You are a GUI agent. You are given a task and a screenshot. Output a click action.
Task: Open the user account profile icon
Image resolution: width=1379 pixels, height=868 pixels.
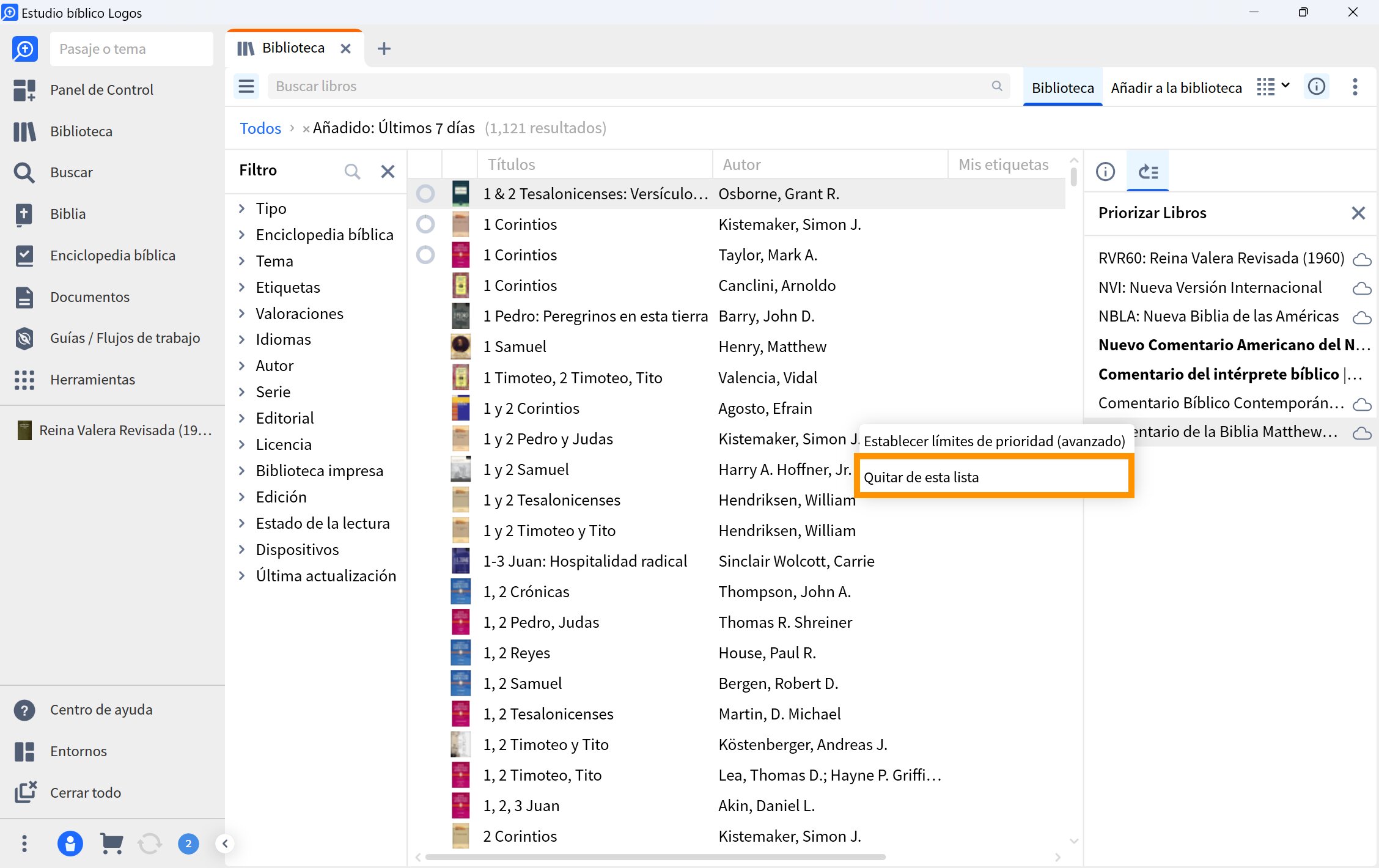pyautogui.click(x=70, y=844)
